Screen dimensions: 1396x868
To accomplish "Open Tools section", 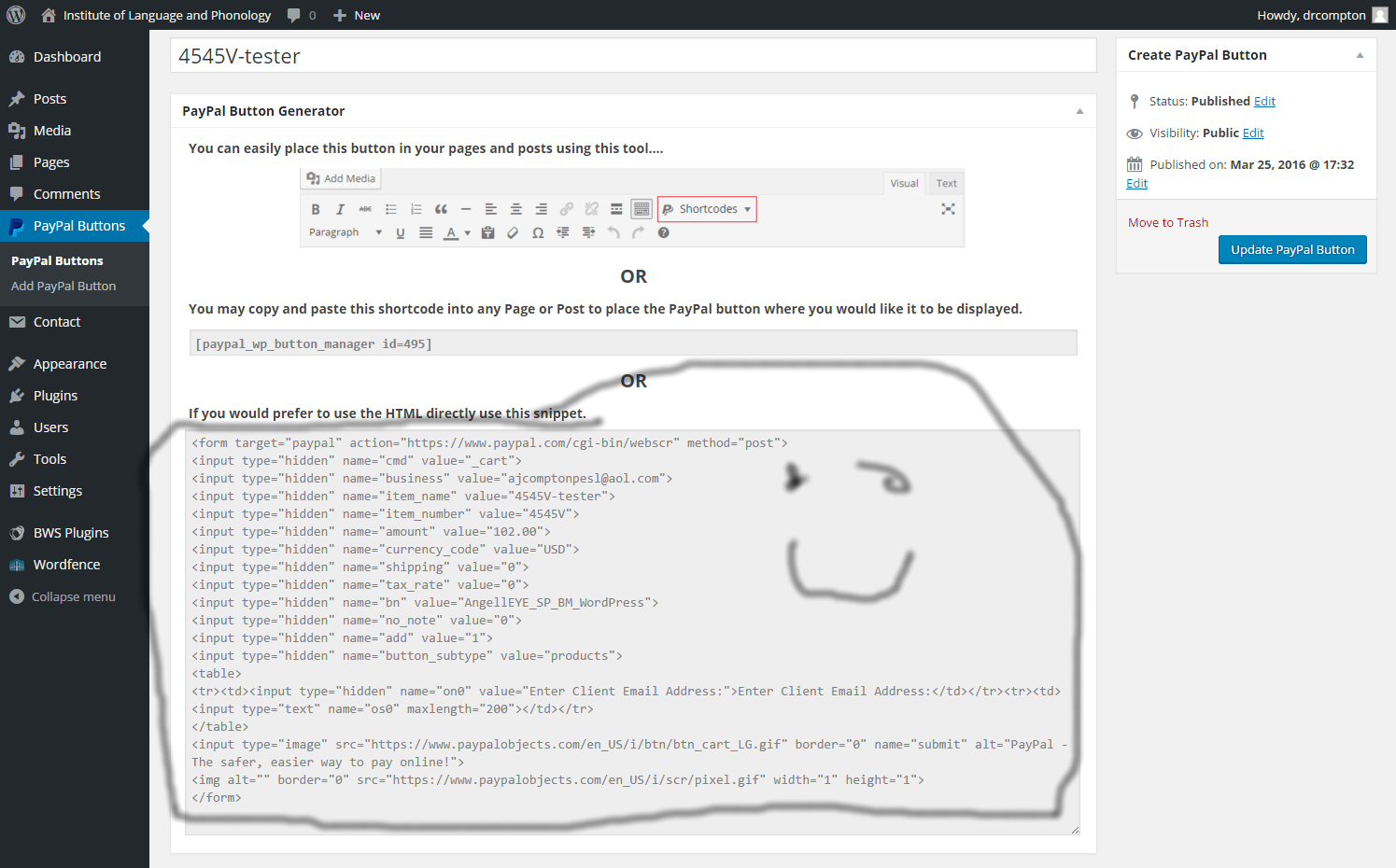I will 49,459.
